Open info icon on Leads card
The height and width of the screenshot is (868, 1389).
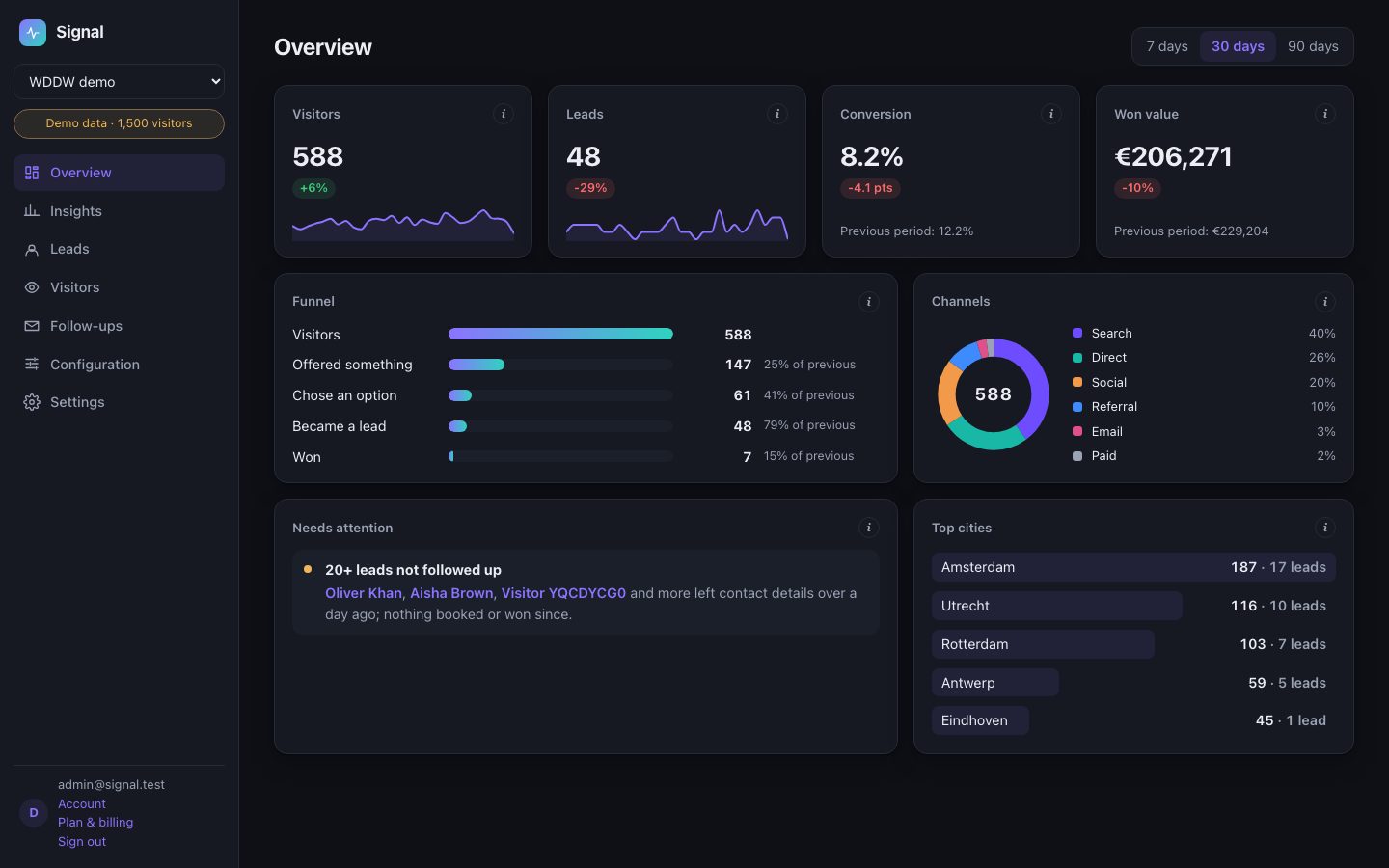click(777, 114)
